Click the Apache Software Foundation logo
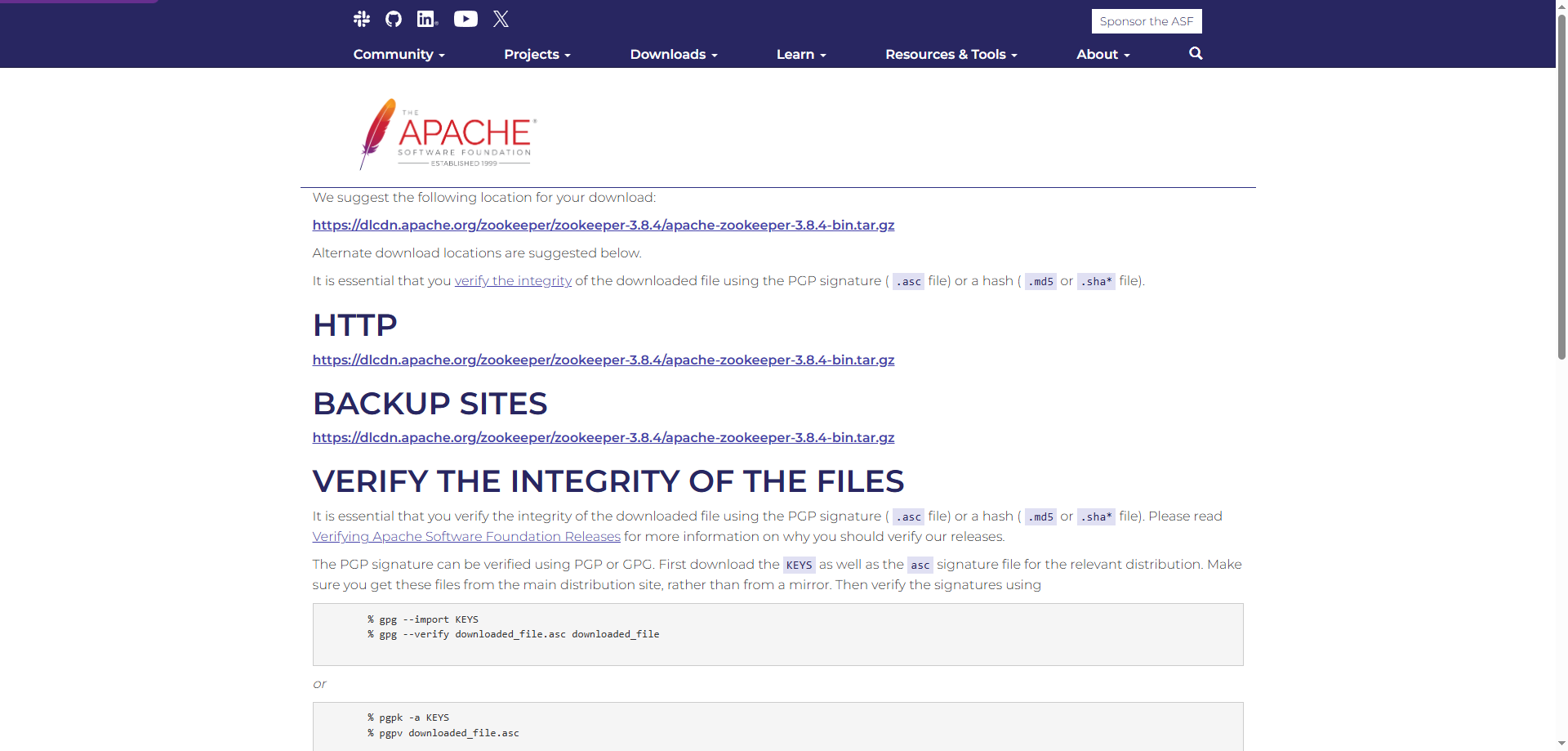The width and height of the screenshot is (1568, 751). click(448, 134)
